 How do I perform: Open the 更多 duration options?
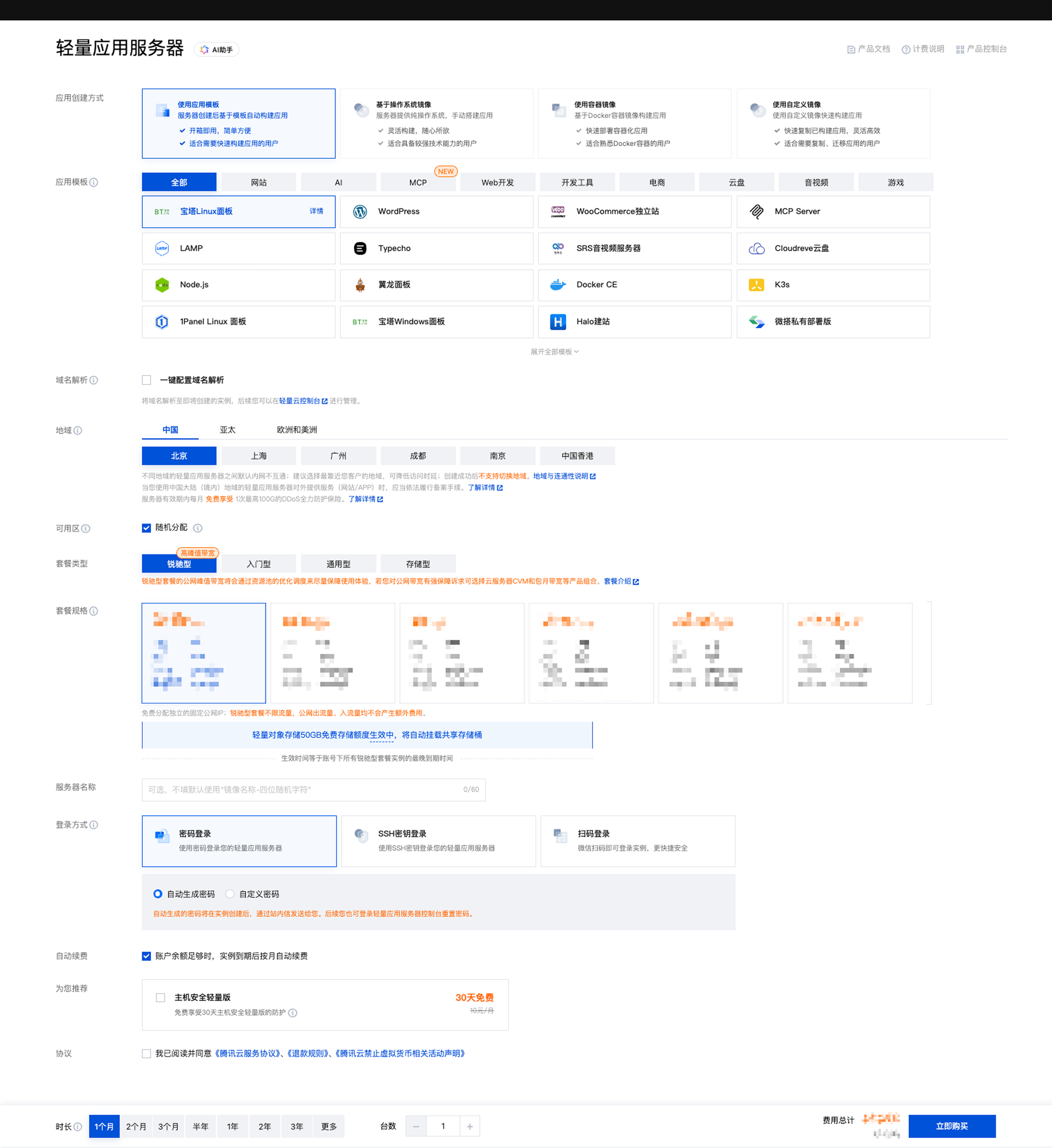point(329,1126)
